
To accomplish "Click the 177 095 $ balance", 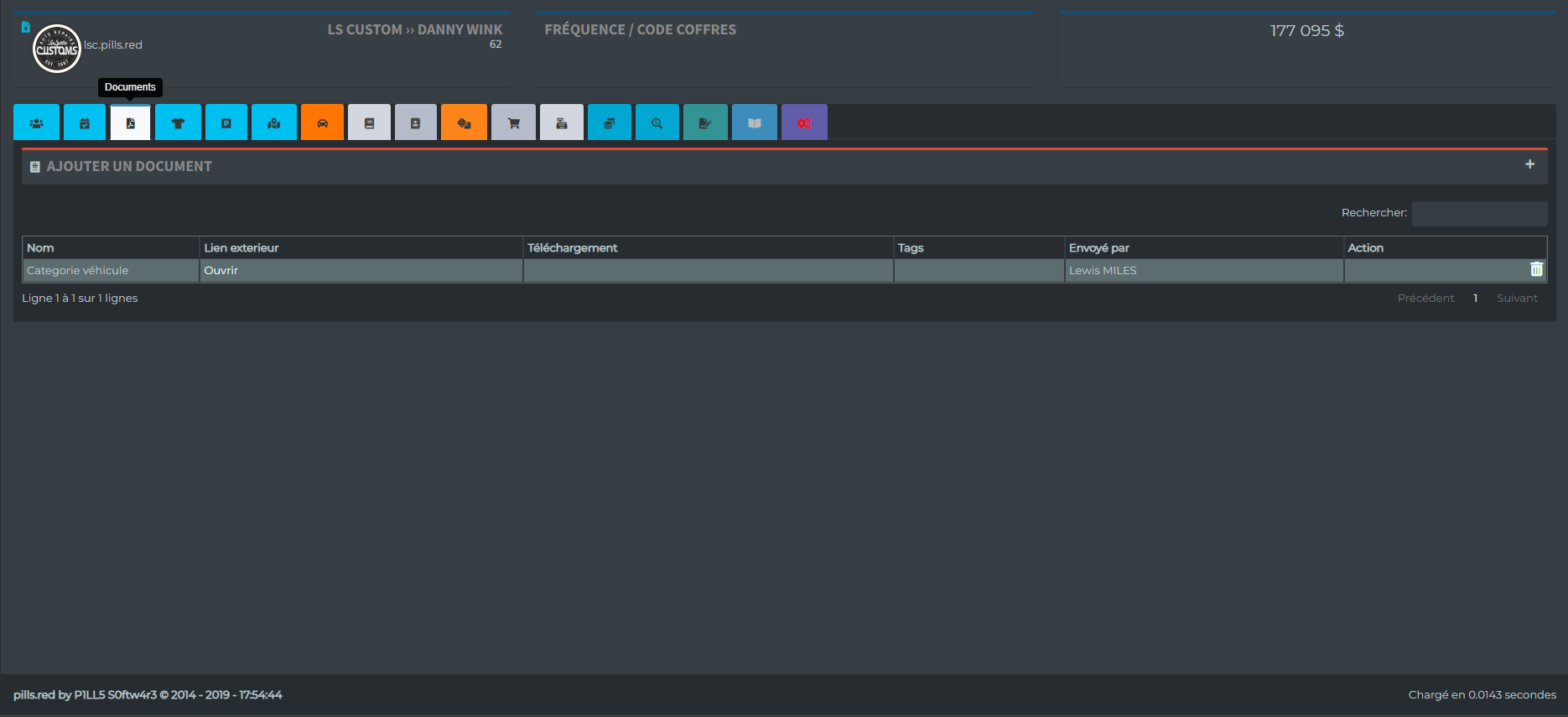I will pos(1307,31).
